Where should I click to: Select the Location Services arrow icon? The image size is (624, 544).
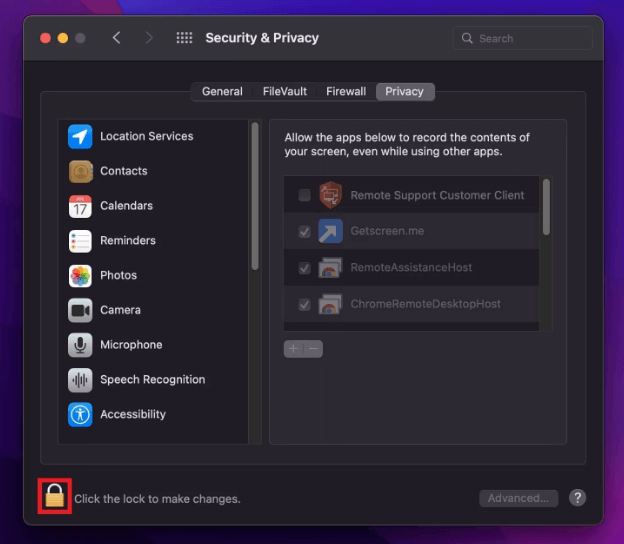pos(80,136)
